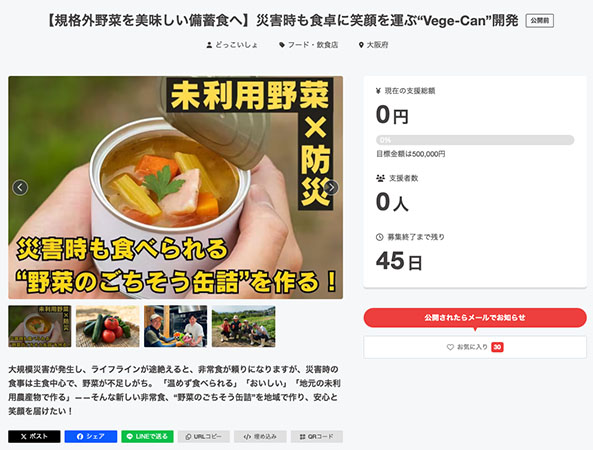This screenshot has height=450, width=593.
Task: Advance carousel with right arrow icon
Action: click(x=331, y=188)
